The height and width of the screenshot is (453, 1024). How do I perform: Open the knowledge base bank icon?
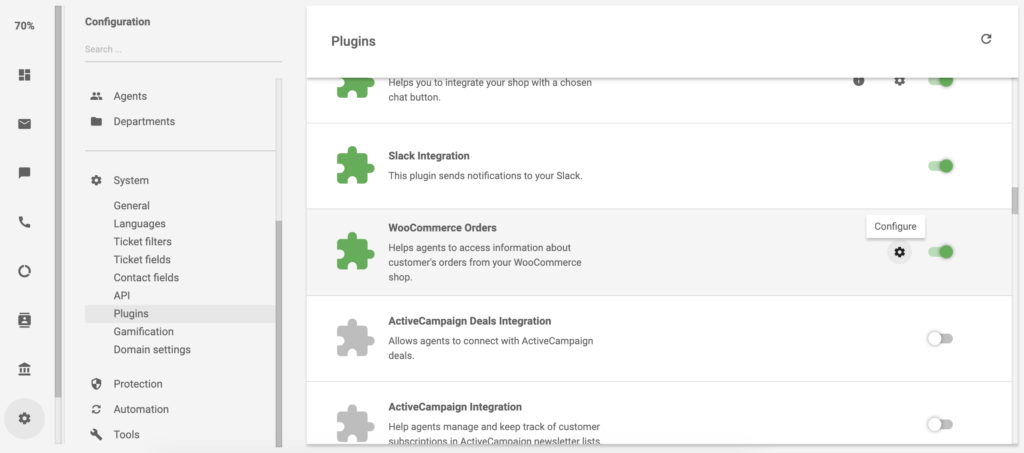pyautogui.click(x=25, y=369)
